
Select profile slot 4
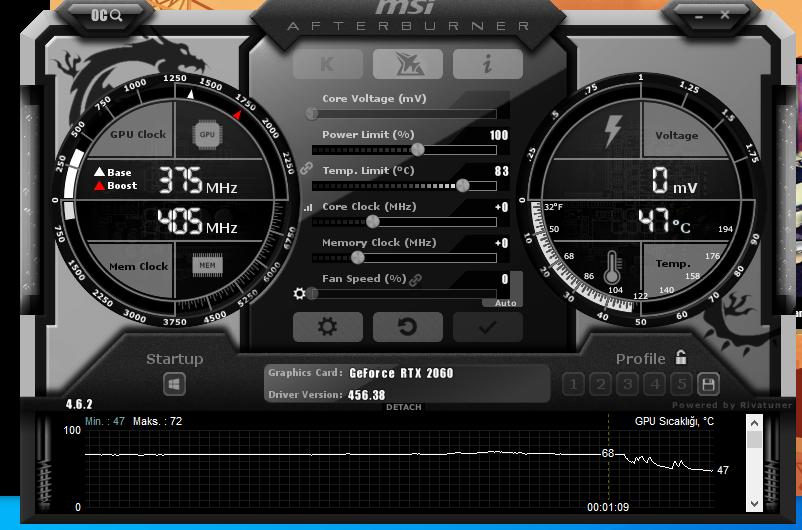(x=655, y=384)
